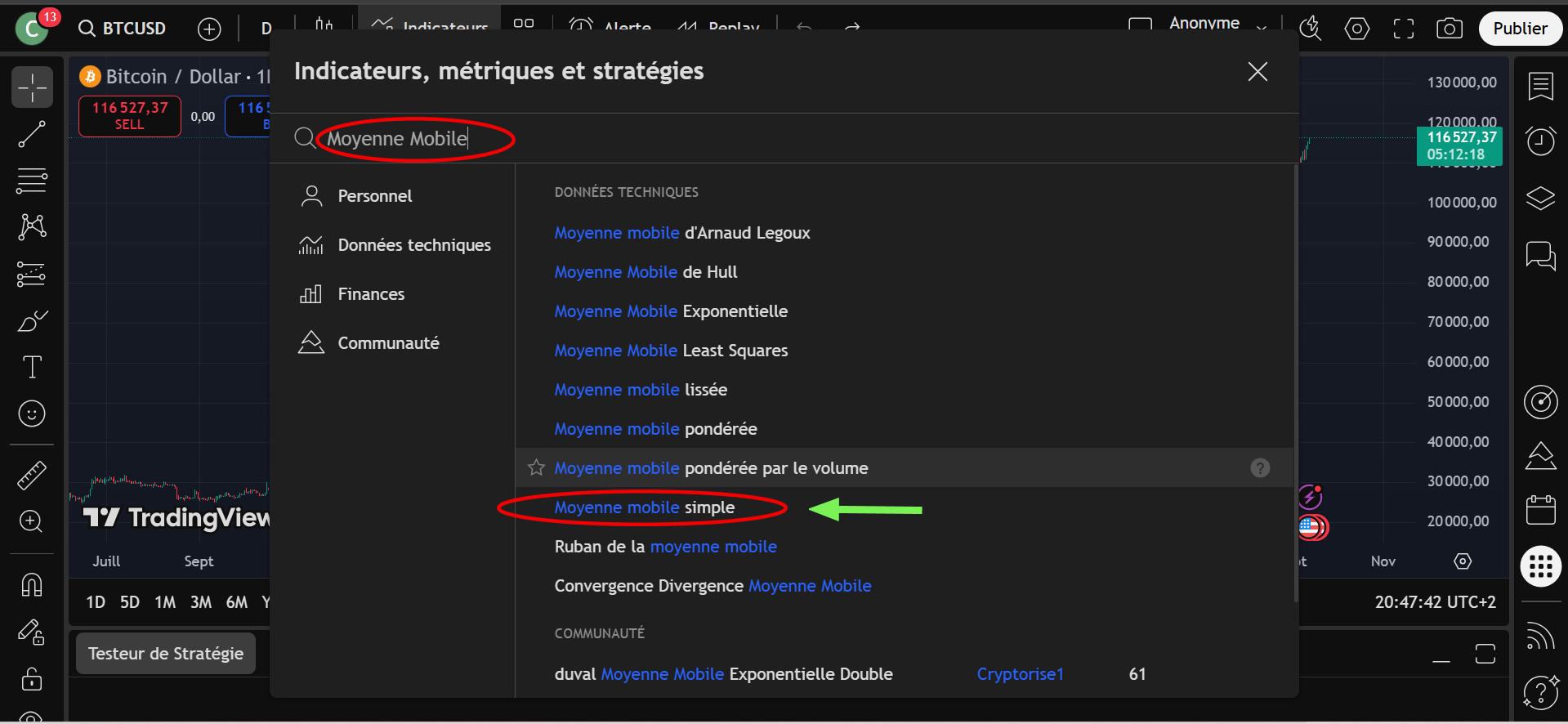The width and height of the screenshot is (1568, 724).
Task: Maximize the Strategy Tester panel
Action: click(1485, 654)
